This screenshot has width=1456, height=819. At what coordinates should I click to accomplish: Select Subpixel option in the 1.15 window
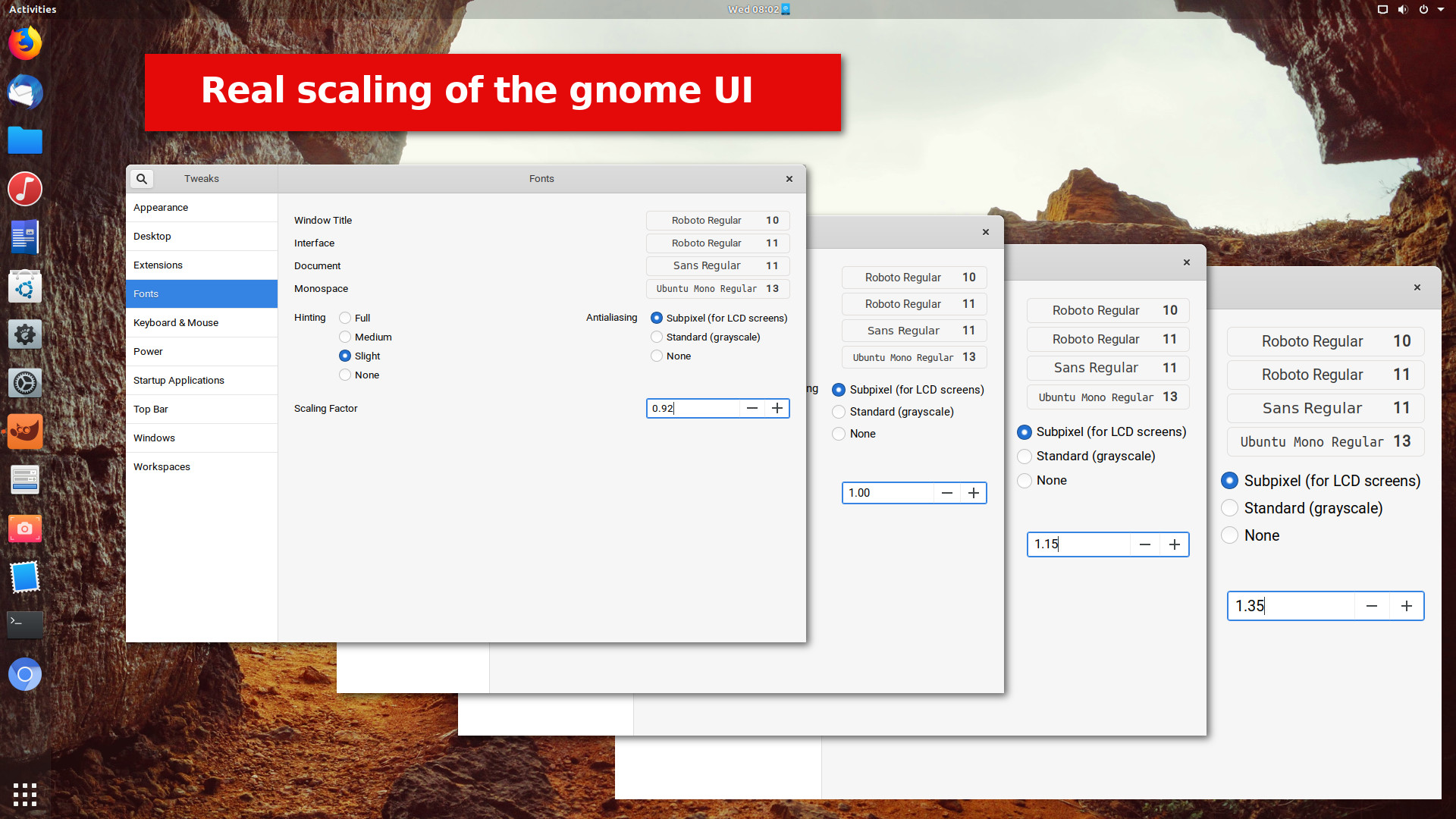tap(1102, 431)
